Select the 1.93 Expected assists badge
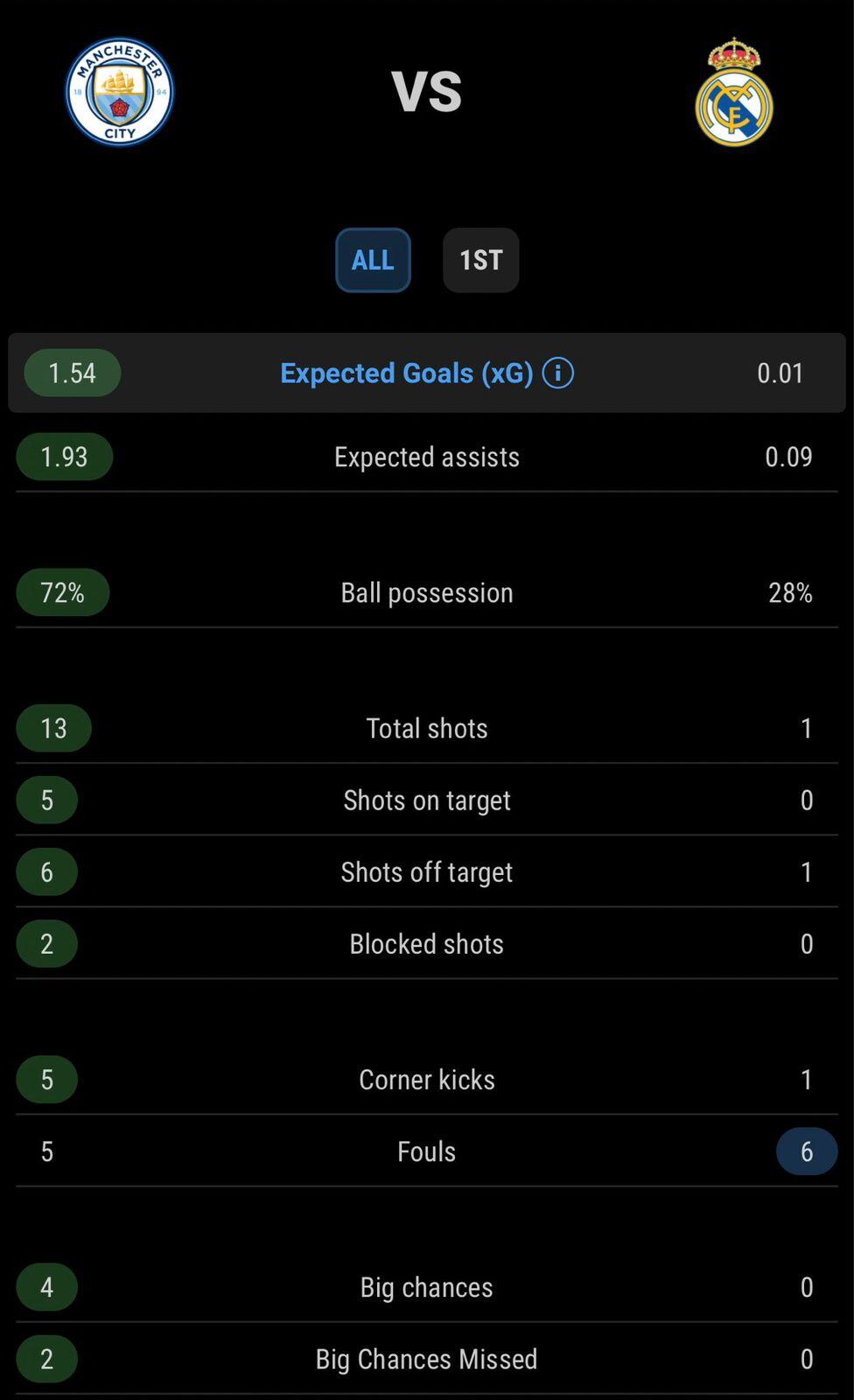The image size is (854, 1400). click(x=65, y=457)
